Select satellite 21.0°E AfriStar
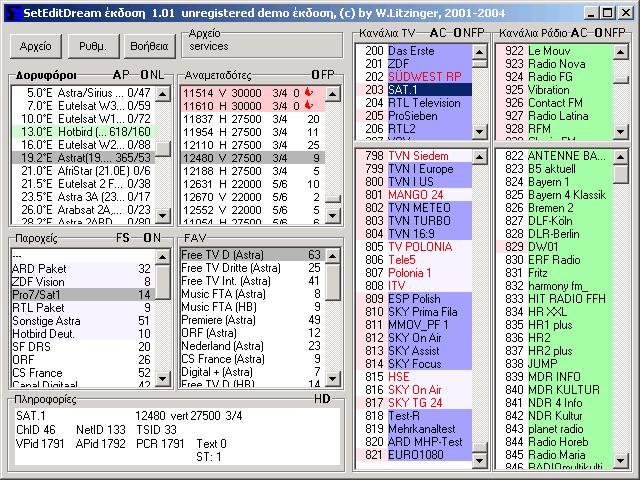 [83, 171]
